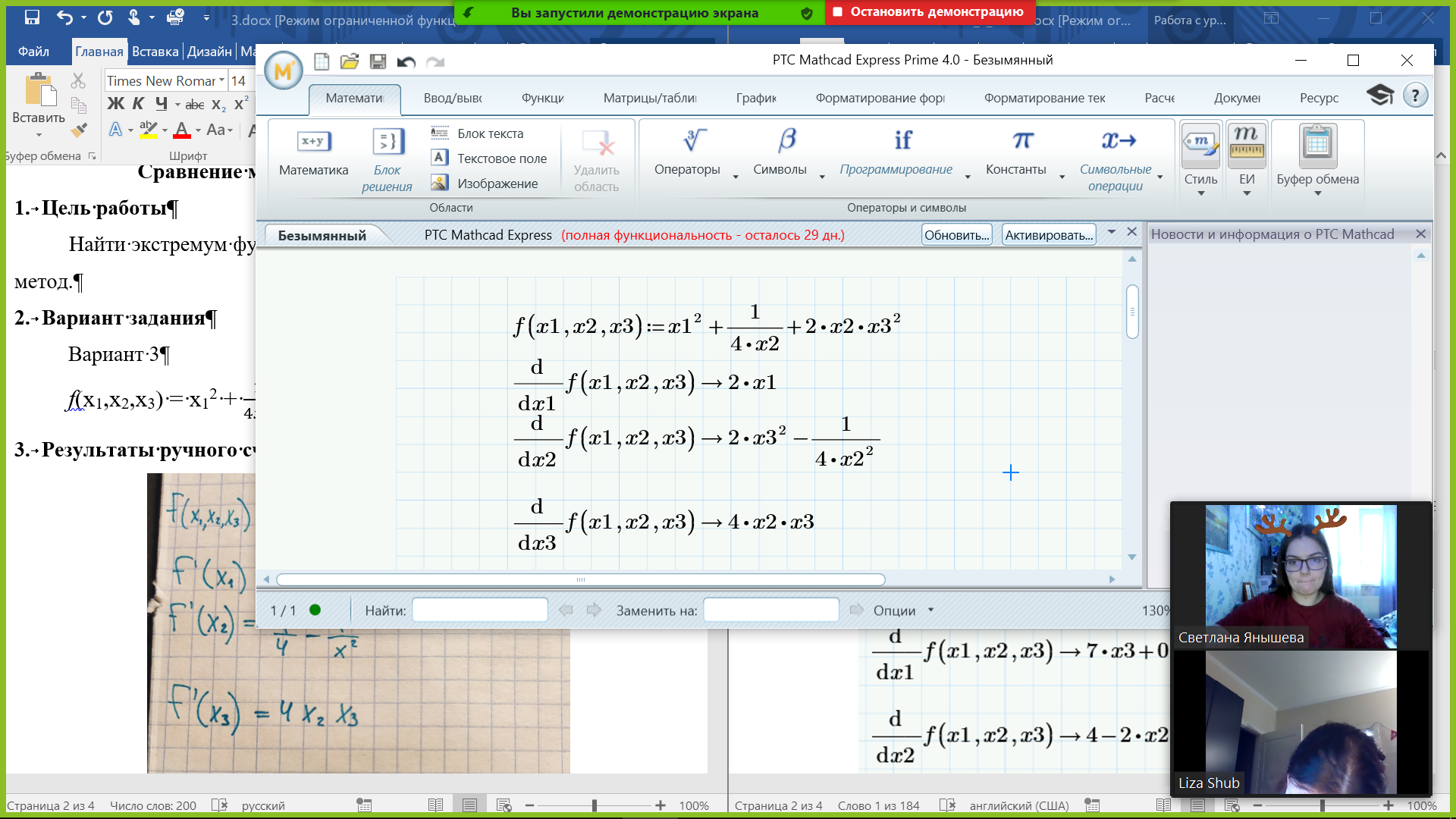This screenshot has width=1456, height=819.
Task: Click the Mathcad help question icon
Action: (x=1414, y=96)
